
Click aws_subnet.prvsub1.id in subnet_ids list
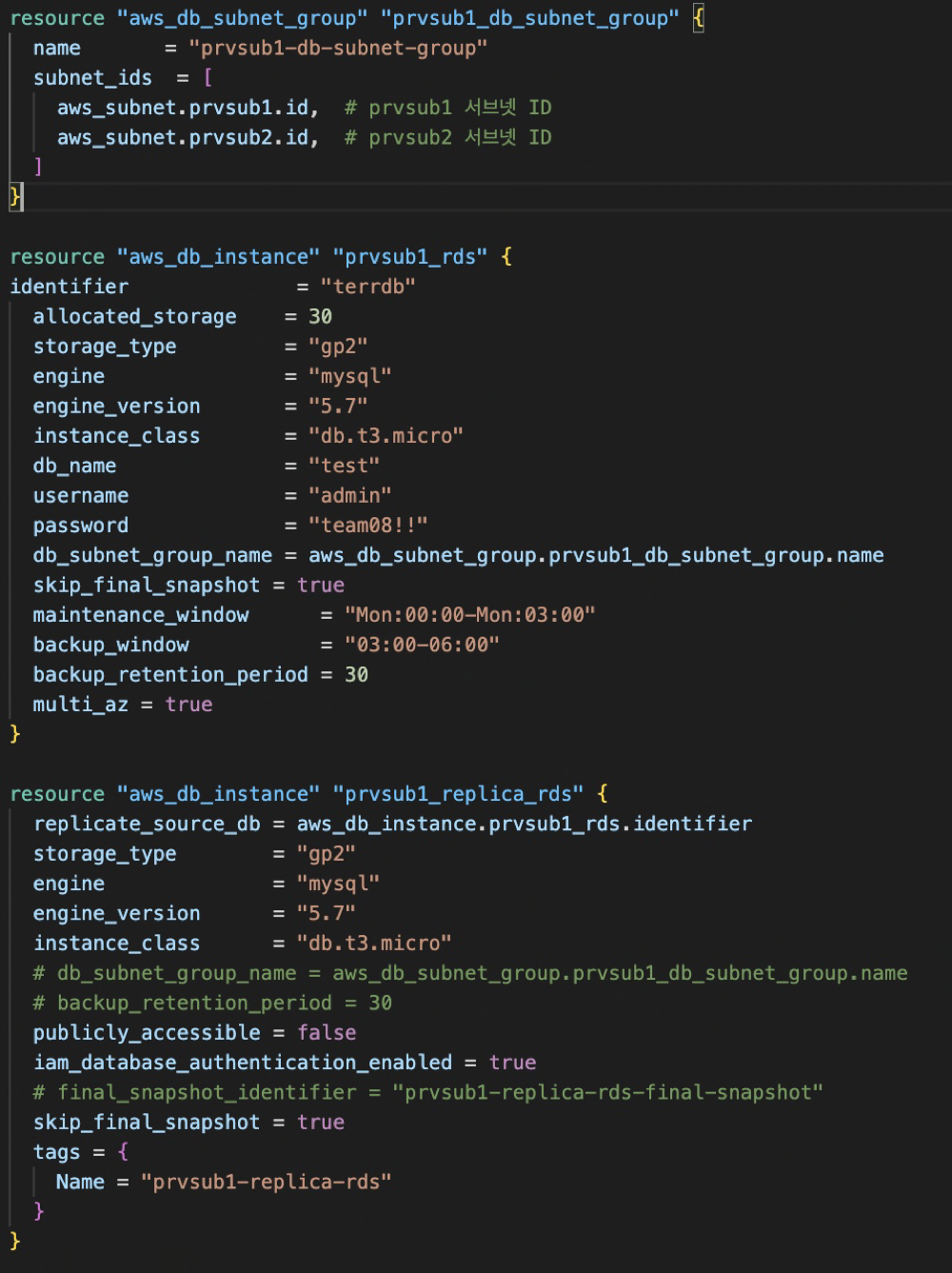click(x=183, y=108)
